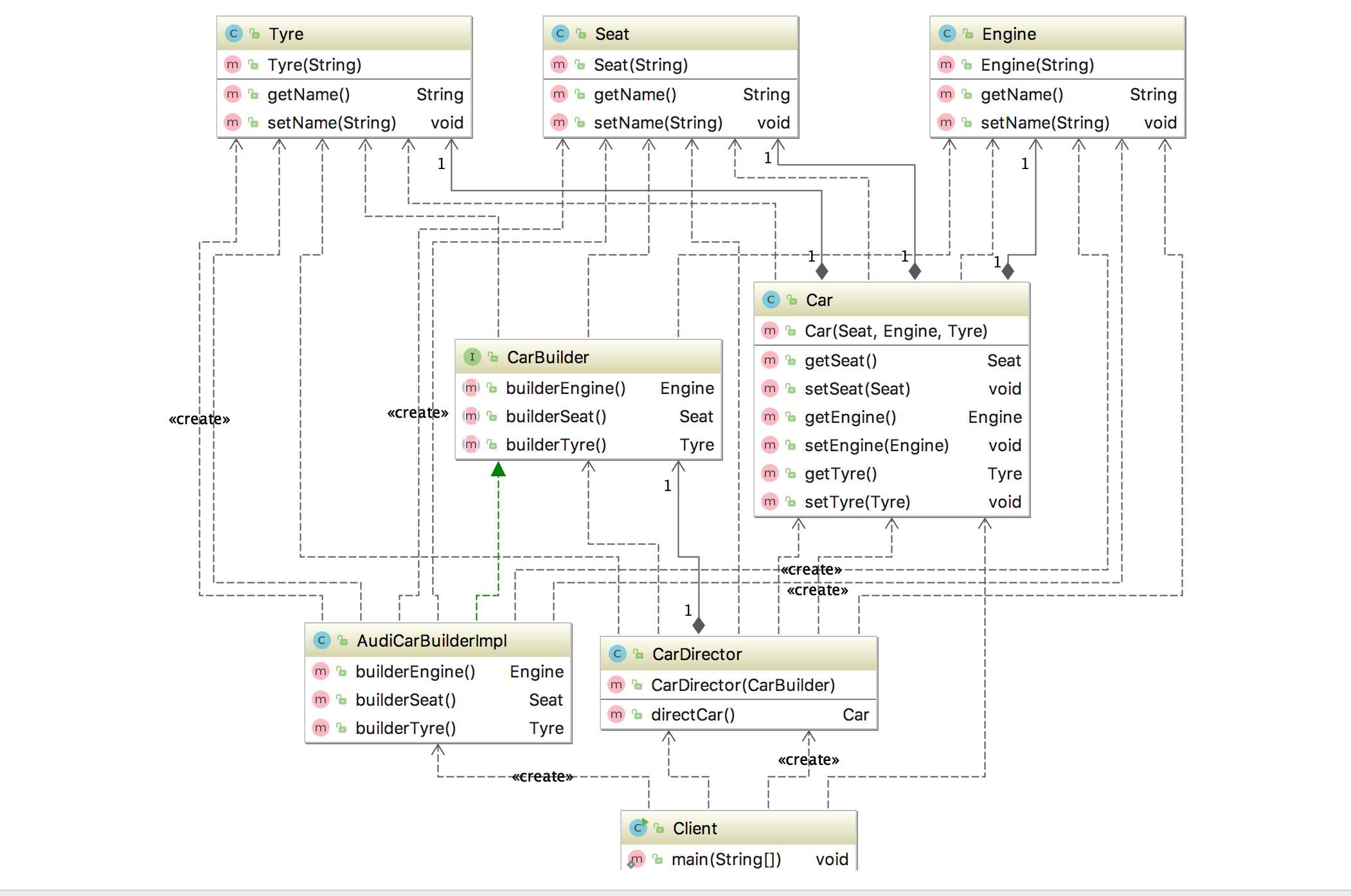Click the class icon beside Seat header
The width and height of the screenshot is (1351, 896).
pos(560,33)
